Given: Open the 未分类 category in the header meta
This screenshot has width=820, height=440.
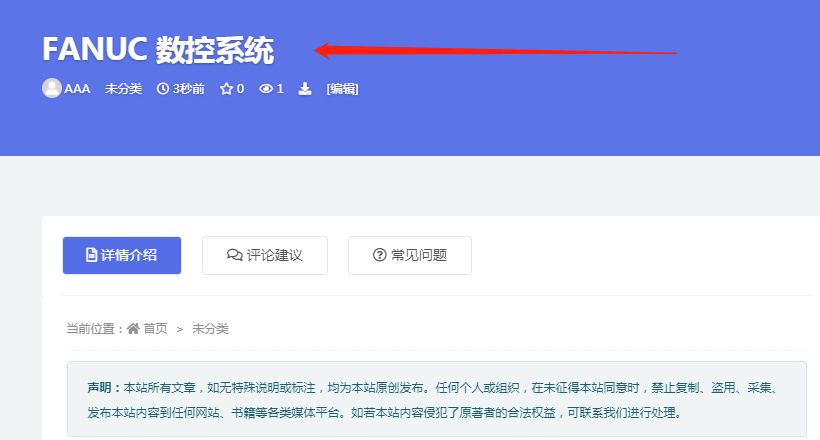Looking at the screenshot, I should tap(123, 89).
